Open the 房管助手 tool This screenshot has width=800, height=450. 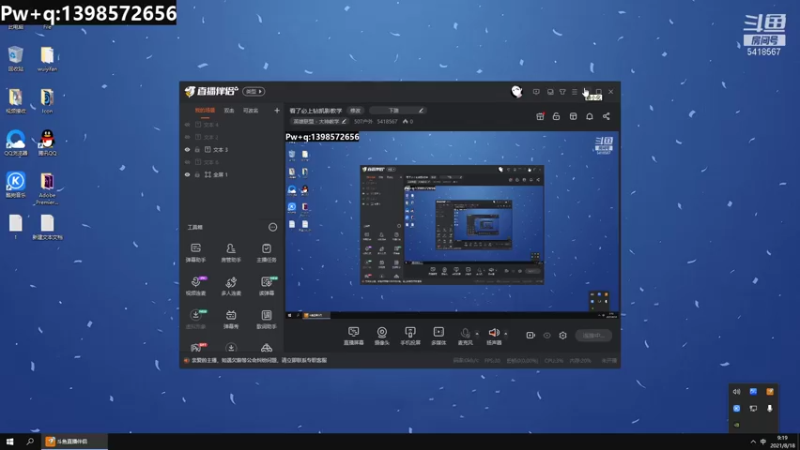click(x=231, y=253)
